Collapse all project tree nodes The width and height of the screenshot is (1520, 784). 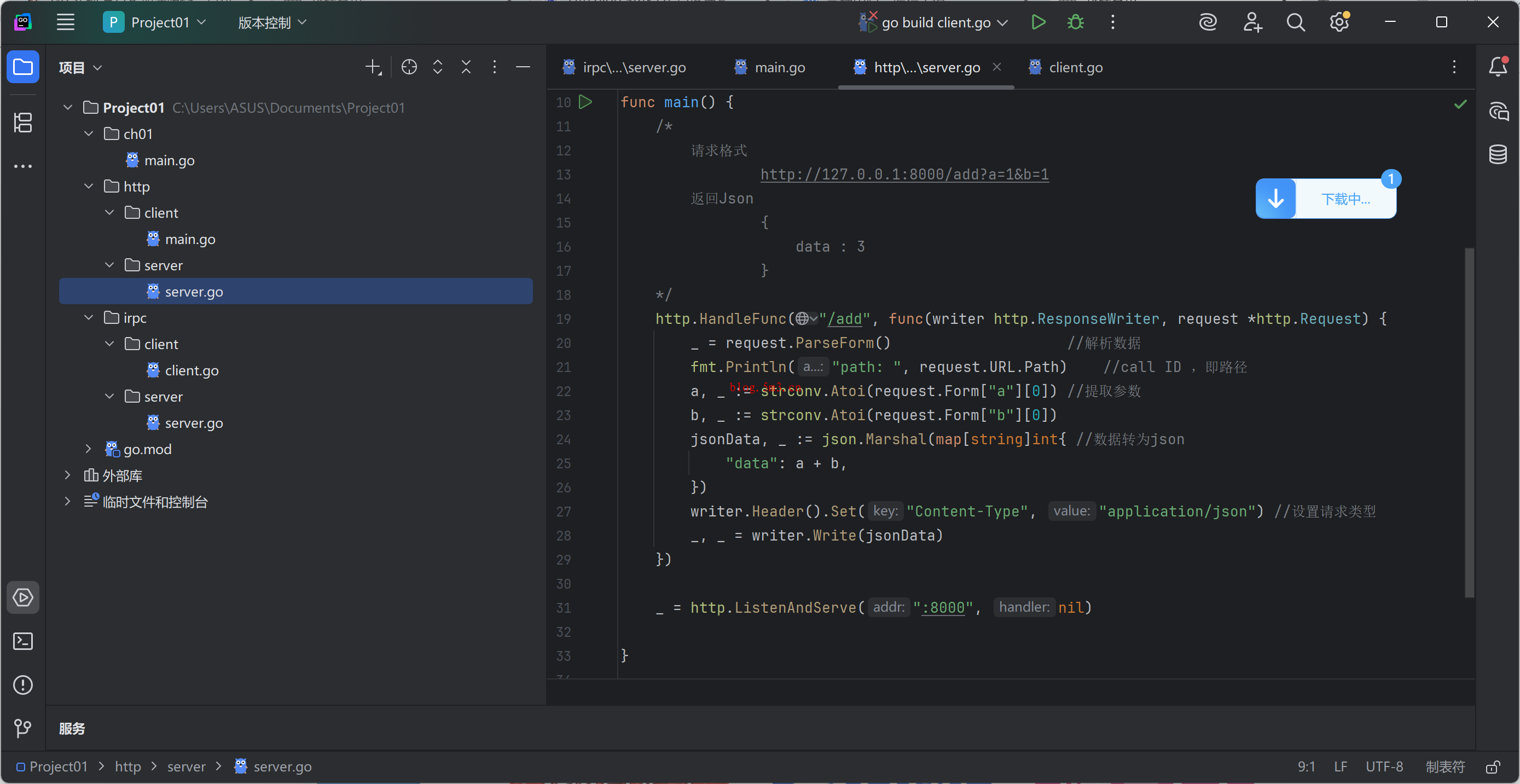[466, 67]
